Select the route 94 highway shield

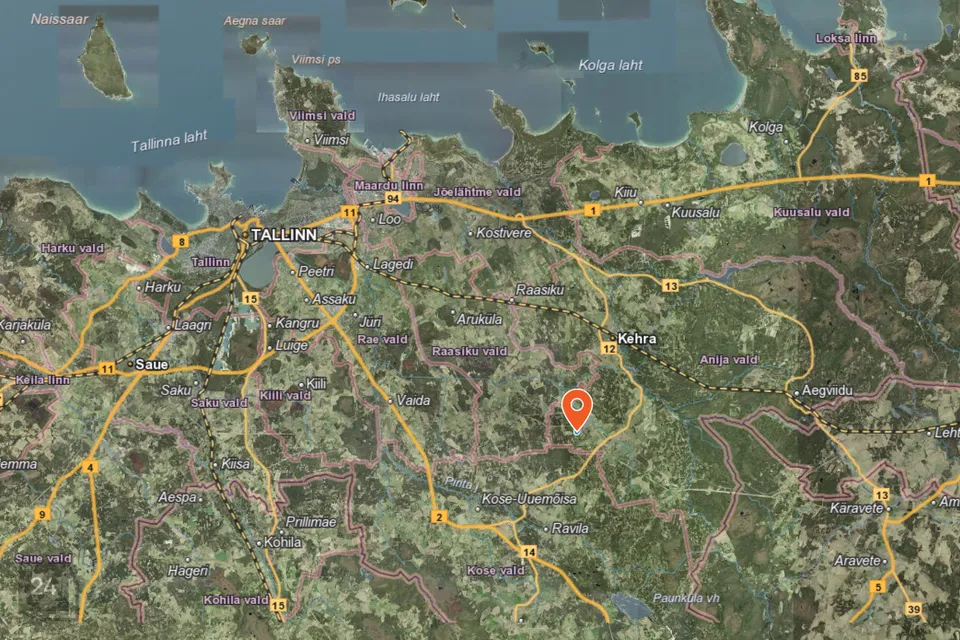click(x=379, y=200)
